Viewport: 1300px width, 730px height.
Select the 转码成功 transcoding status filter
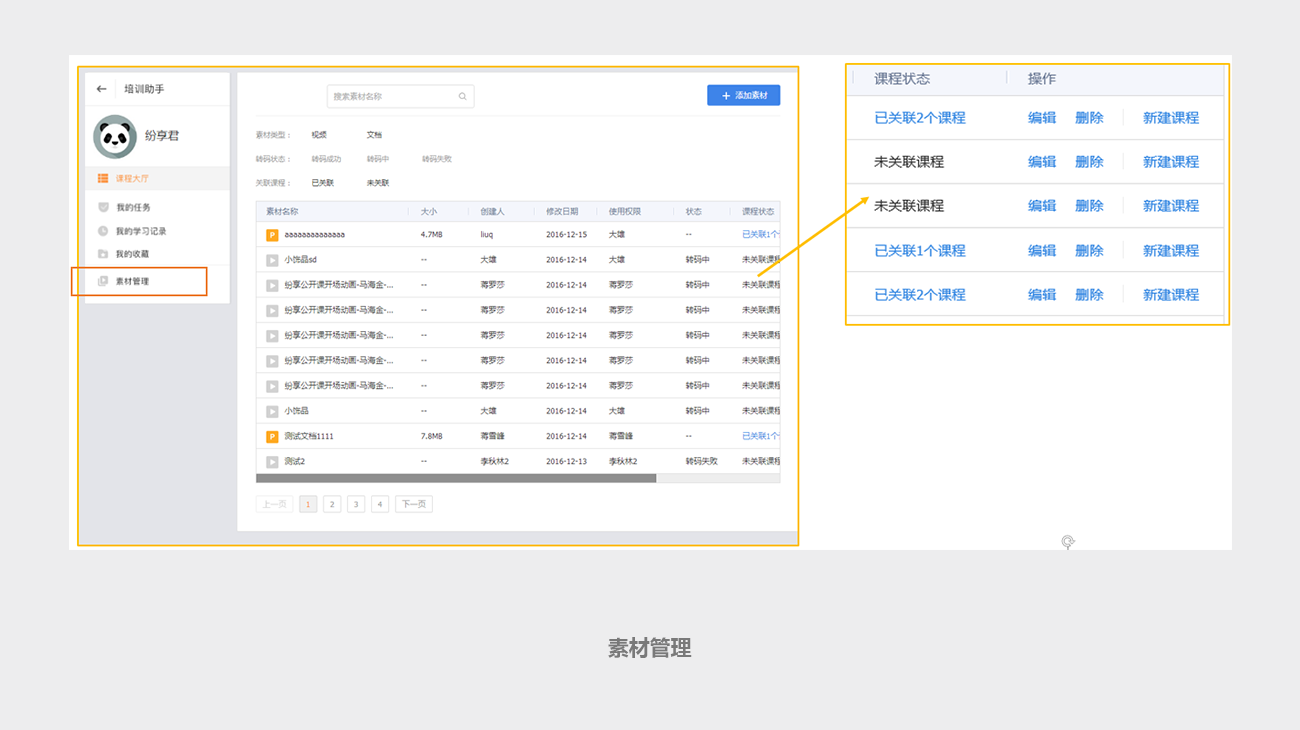[326, 159]
